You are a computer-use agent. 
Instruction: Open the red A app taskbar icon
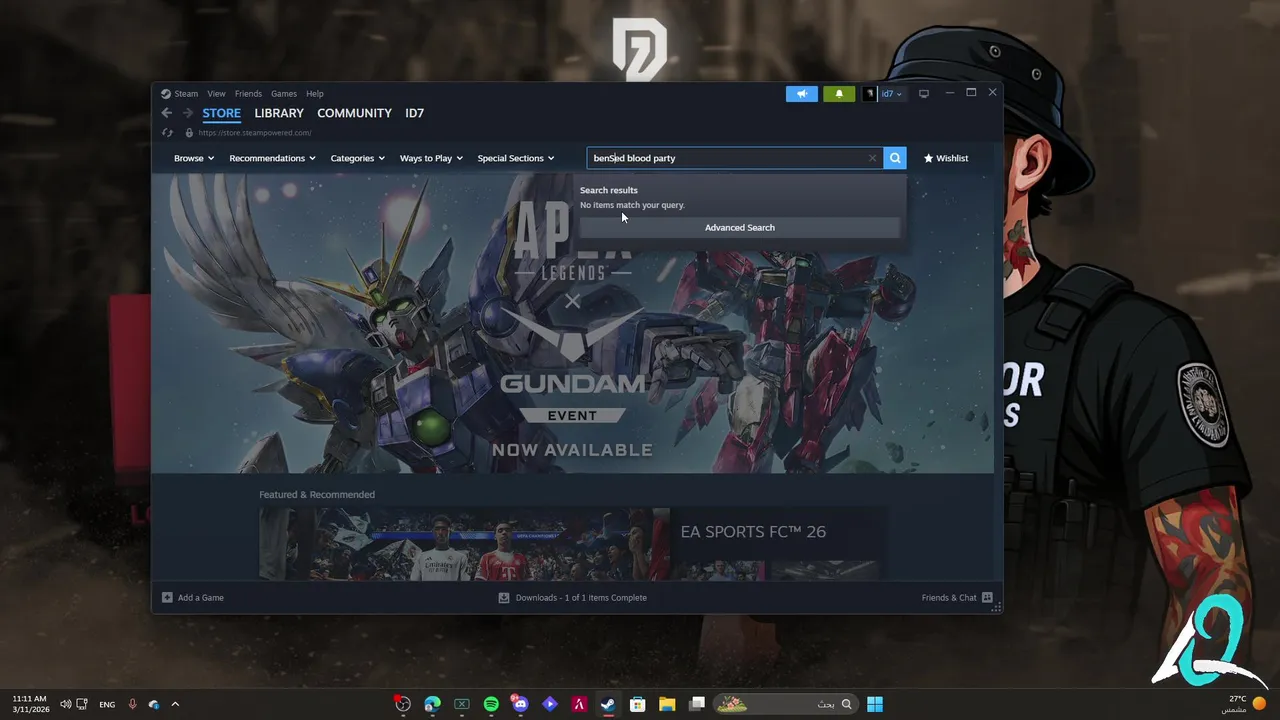click(579, 704)
